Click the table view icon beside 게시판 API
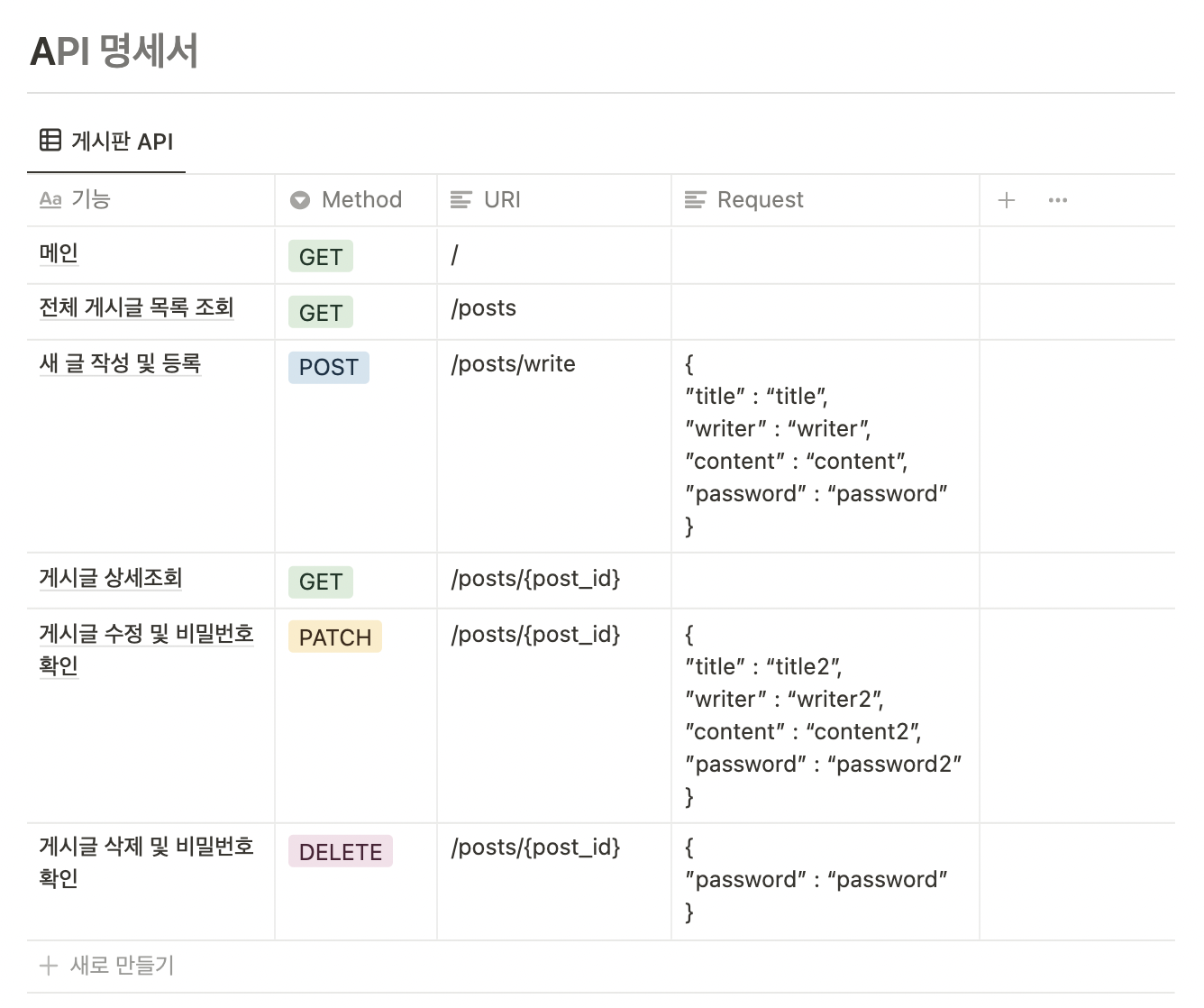This screenshot has height=1008, width=1204. click(50, 140)
